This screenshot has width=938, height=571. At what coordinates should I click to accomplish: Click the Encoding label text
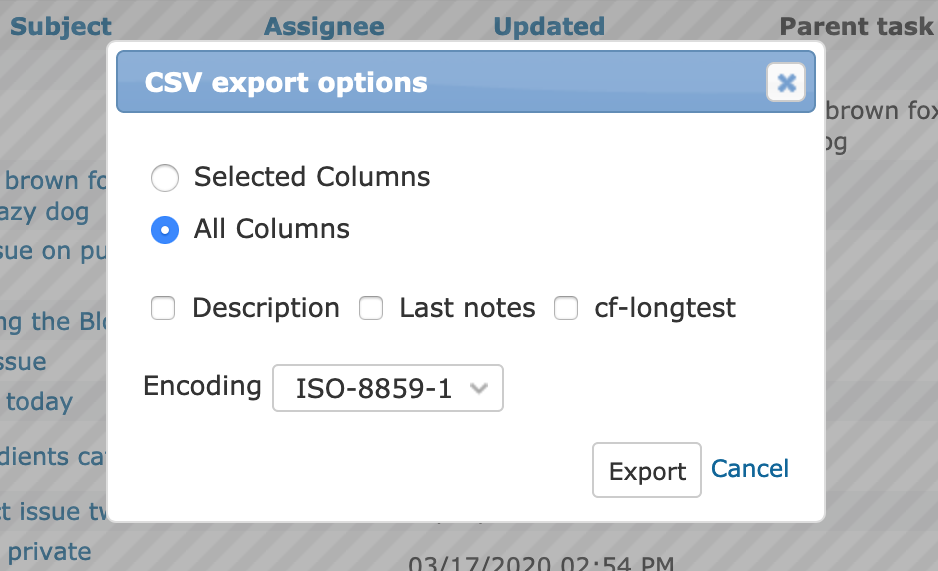(x=202, y=386)
